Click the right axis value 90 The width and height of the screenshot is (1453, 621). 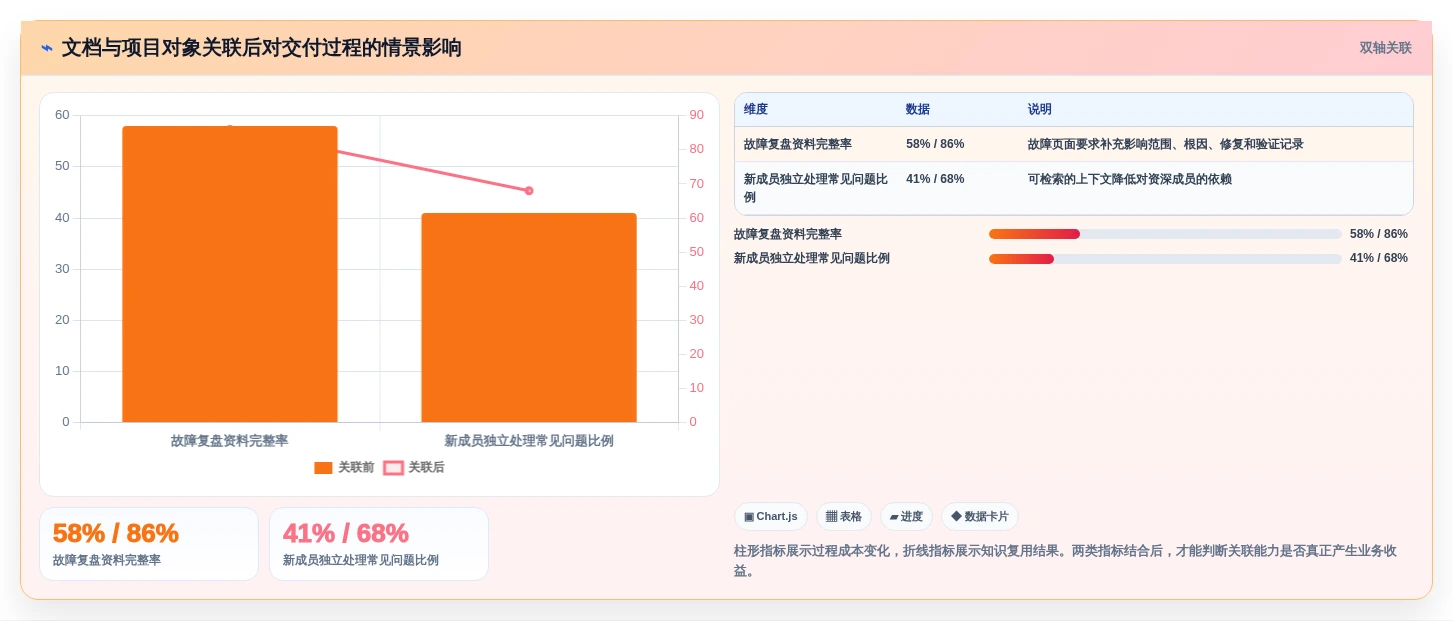pyautogui.click(x=696, y=115)
